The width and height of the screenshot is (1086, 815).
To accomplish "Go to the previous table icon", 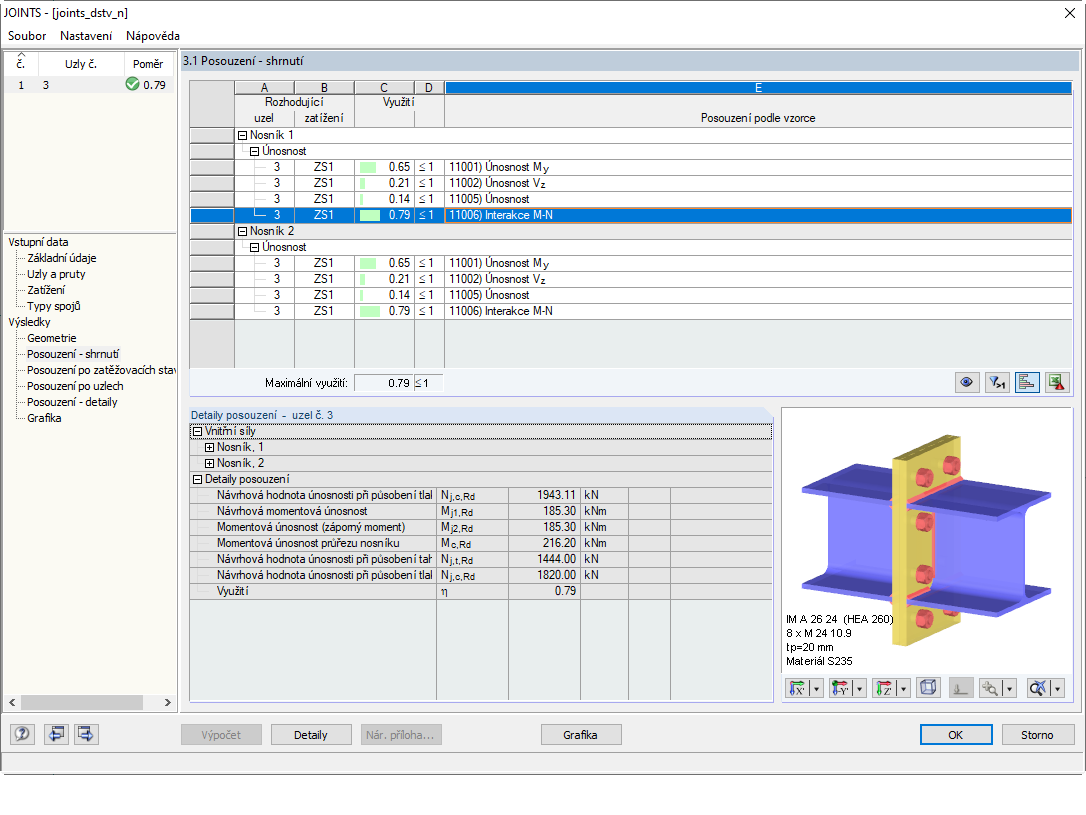I will coord(56,734).
